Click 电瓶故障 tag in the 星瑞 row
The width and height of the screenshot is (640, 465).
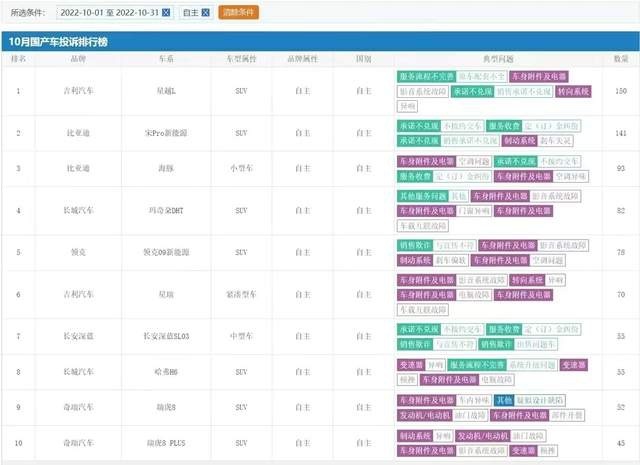pos(473,295)
